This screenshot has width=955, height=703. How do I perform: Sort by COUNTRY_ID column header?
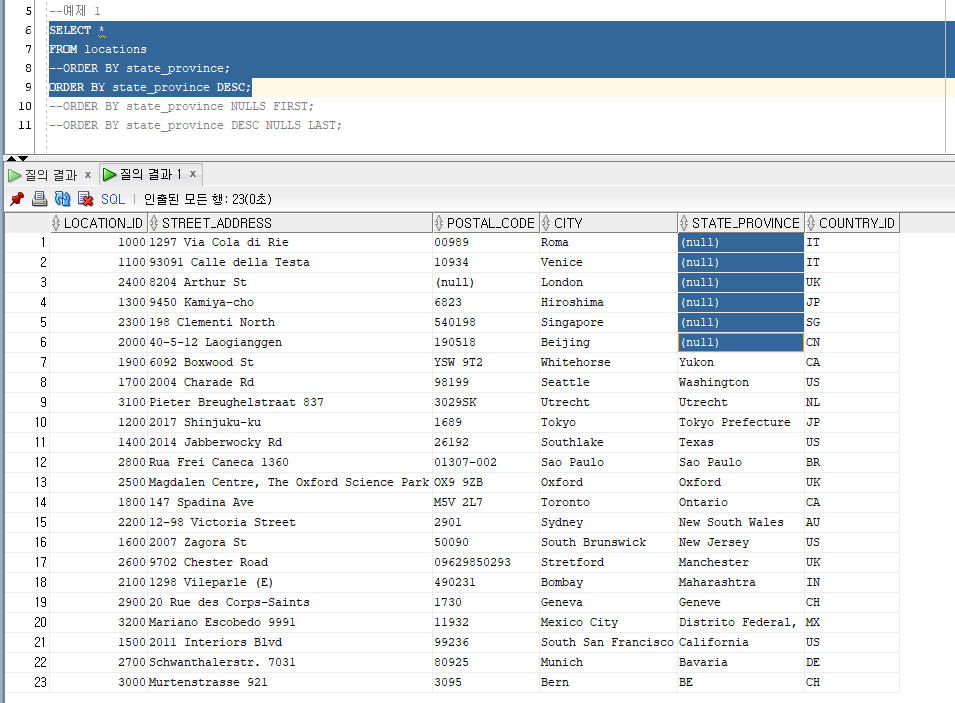851,223
